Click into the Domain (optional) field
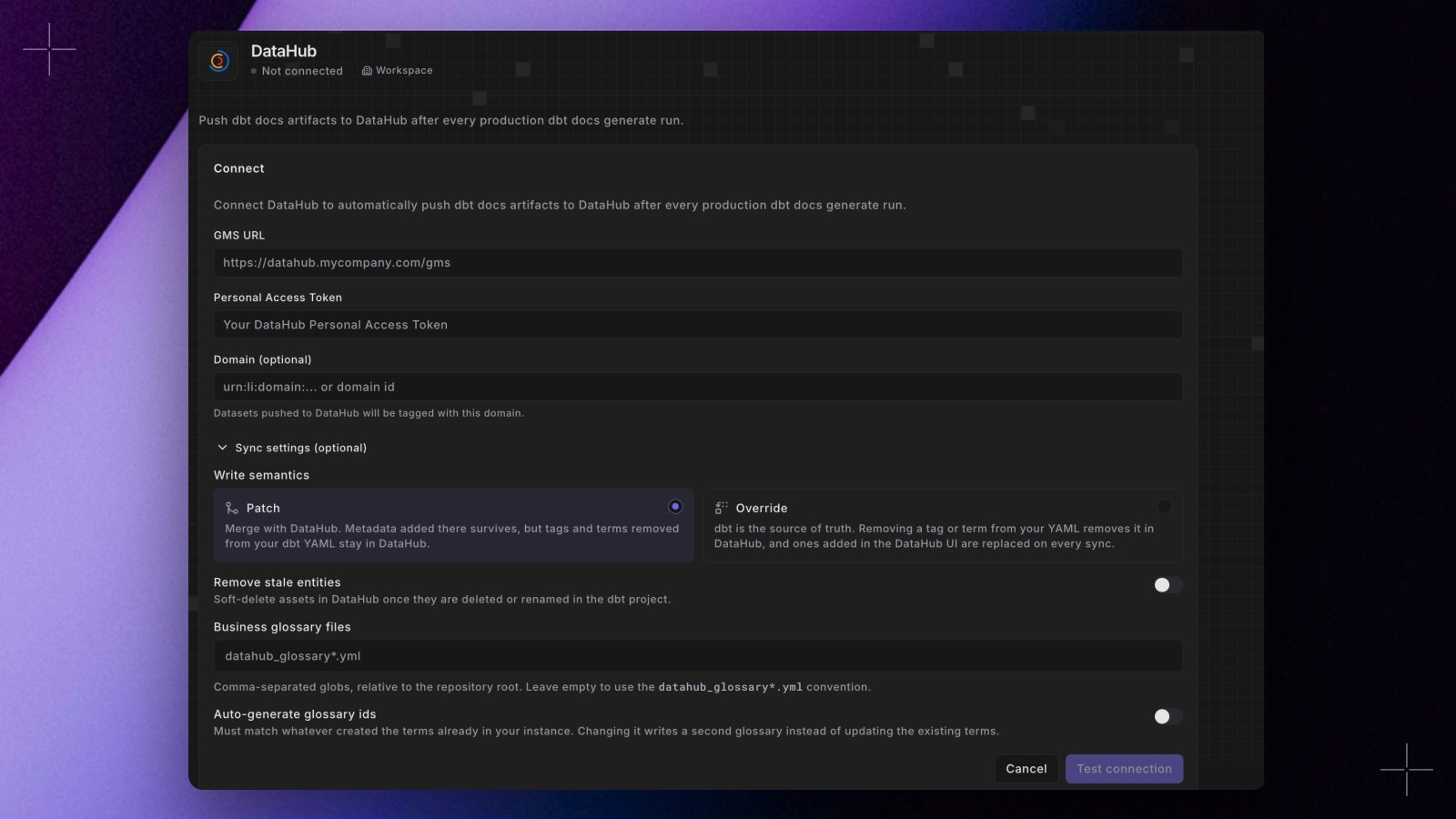This screenshot has height=819, width=1456. pyautogui.click(x=698, y=387)
